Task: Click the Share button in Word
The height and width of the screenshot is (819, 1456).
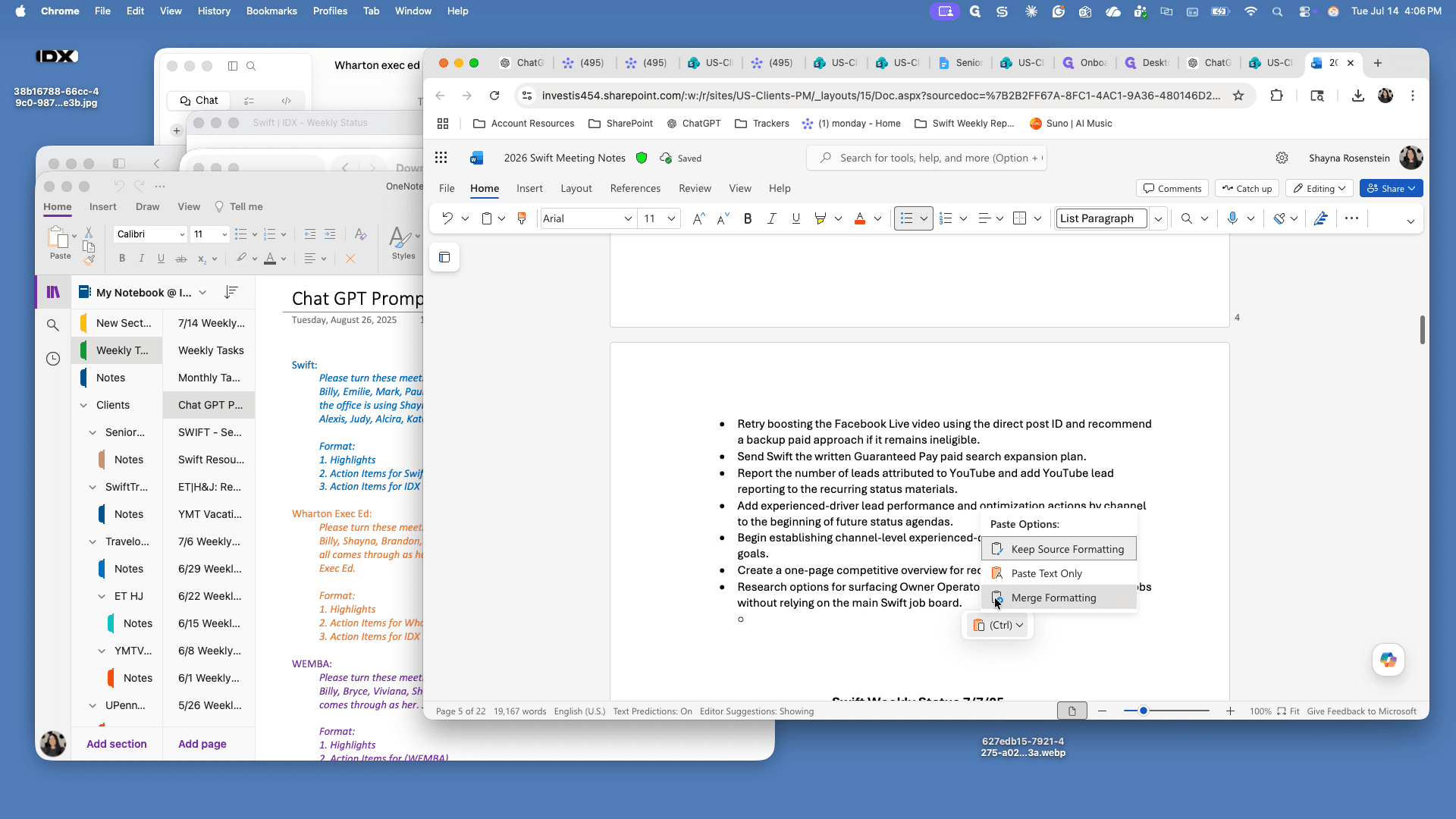Action: point(1391,188)
